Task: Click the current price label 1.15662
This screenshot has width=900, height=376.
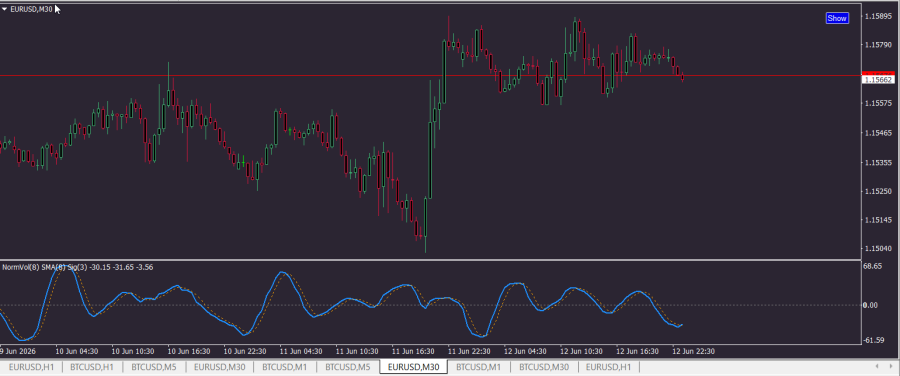Action: click(x=879, y=80)
